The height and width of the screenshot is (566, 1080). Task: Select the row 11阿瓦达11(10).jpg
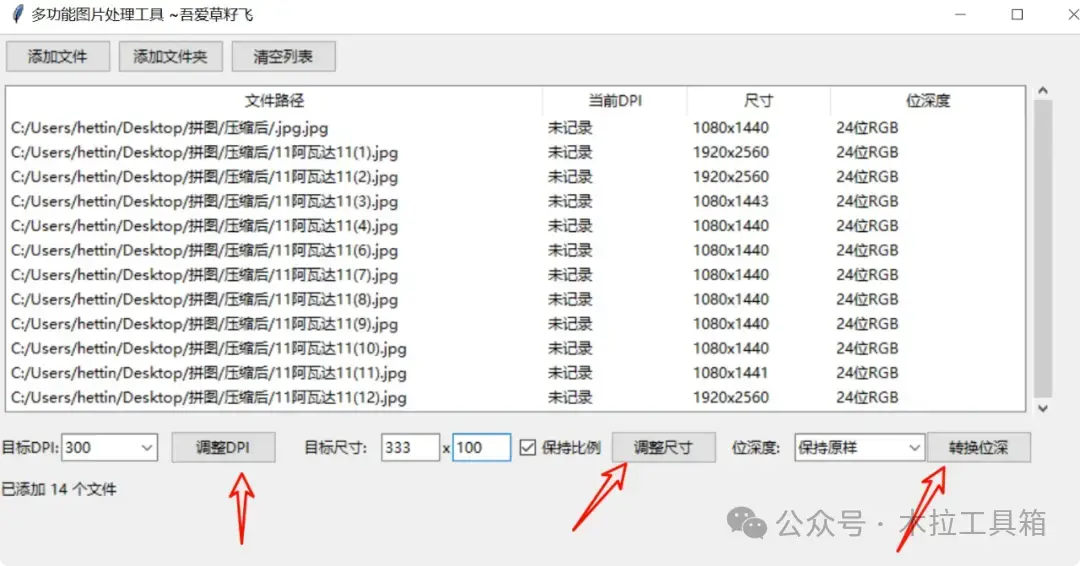click(515, 348)
